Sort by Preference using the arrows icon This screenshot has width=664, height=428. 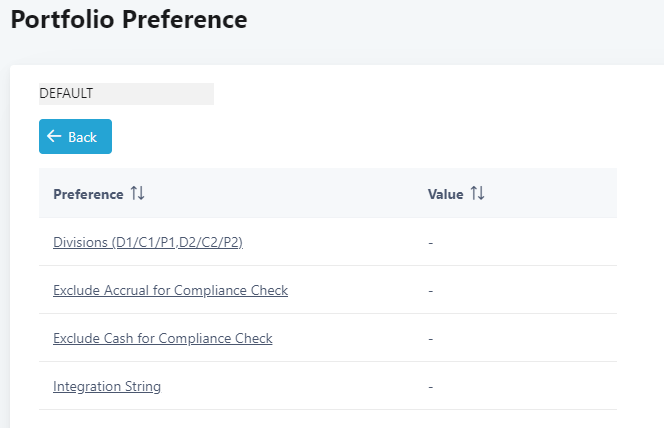138,194
